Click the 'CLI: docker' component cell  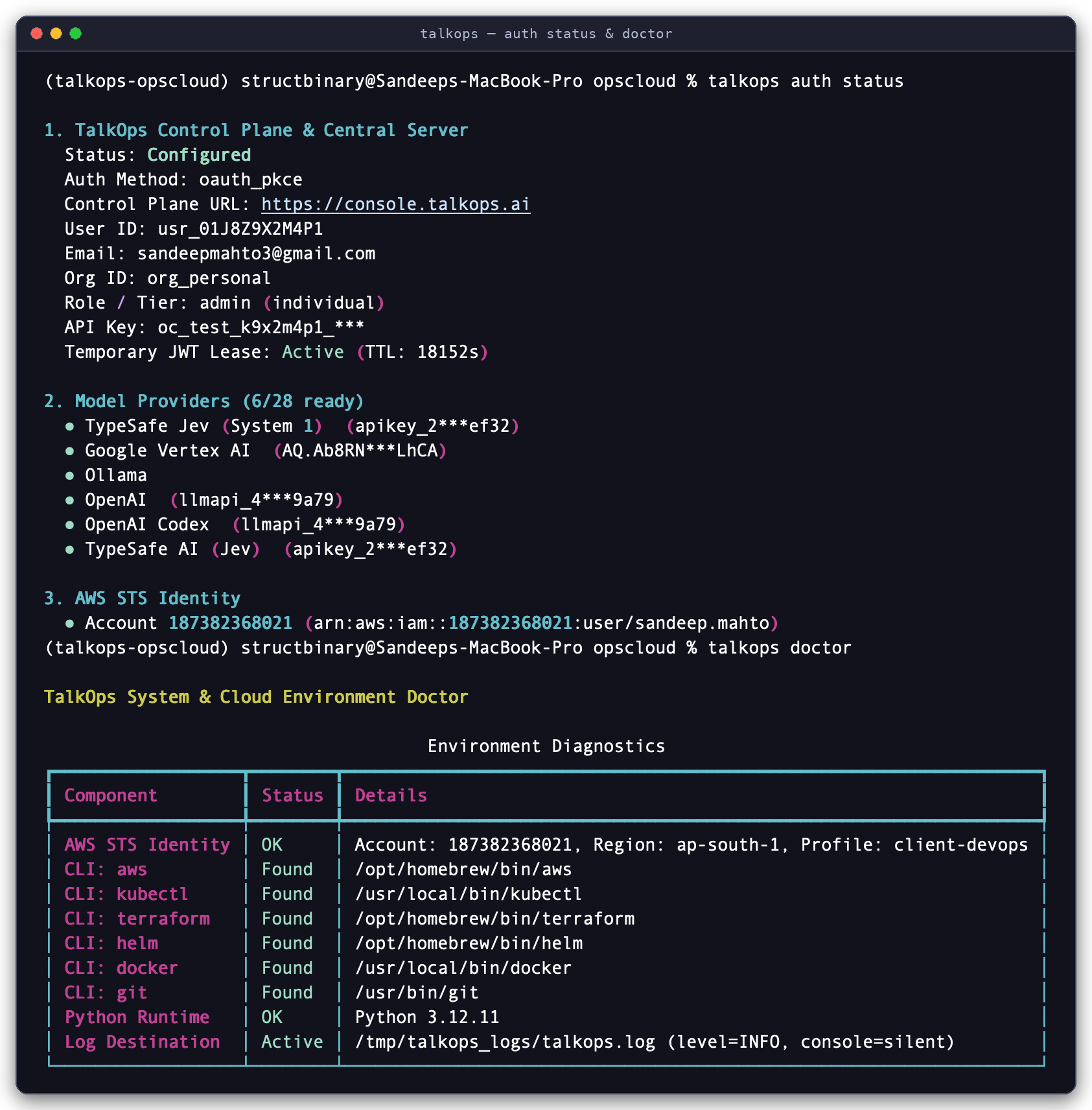[121, 968]
